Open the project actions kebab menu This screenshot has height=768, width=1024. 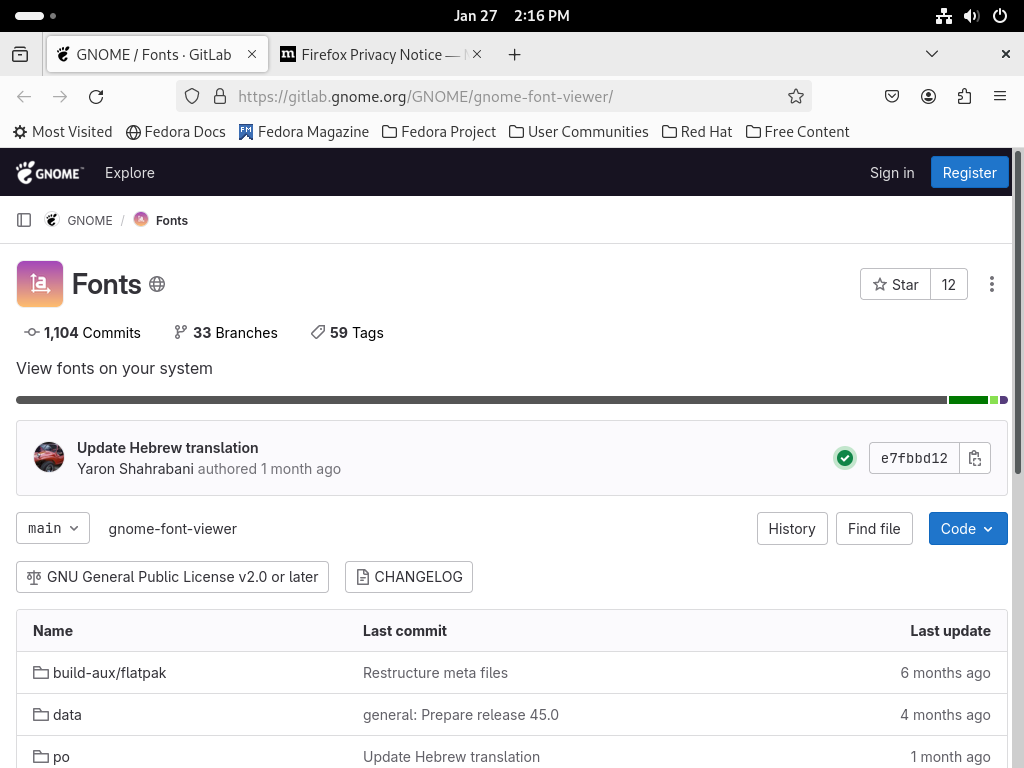pyautogui.click(x=991, y=284)
